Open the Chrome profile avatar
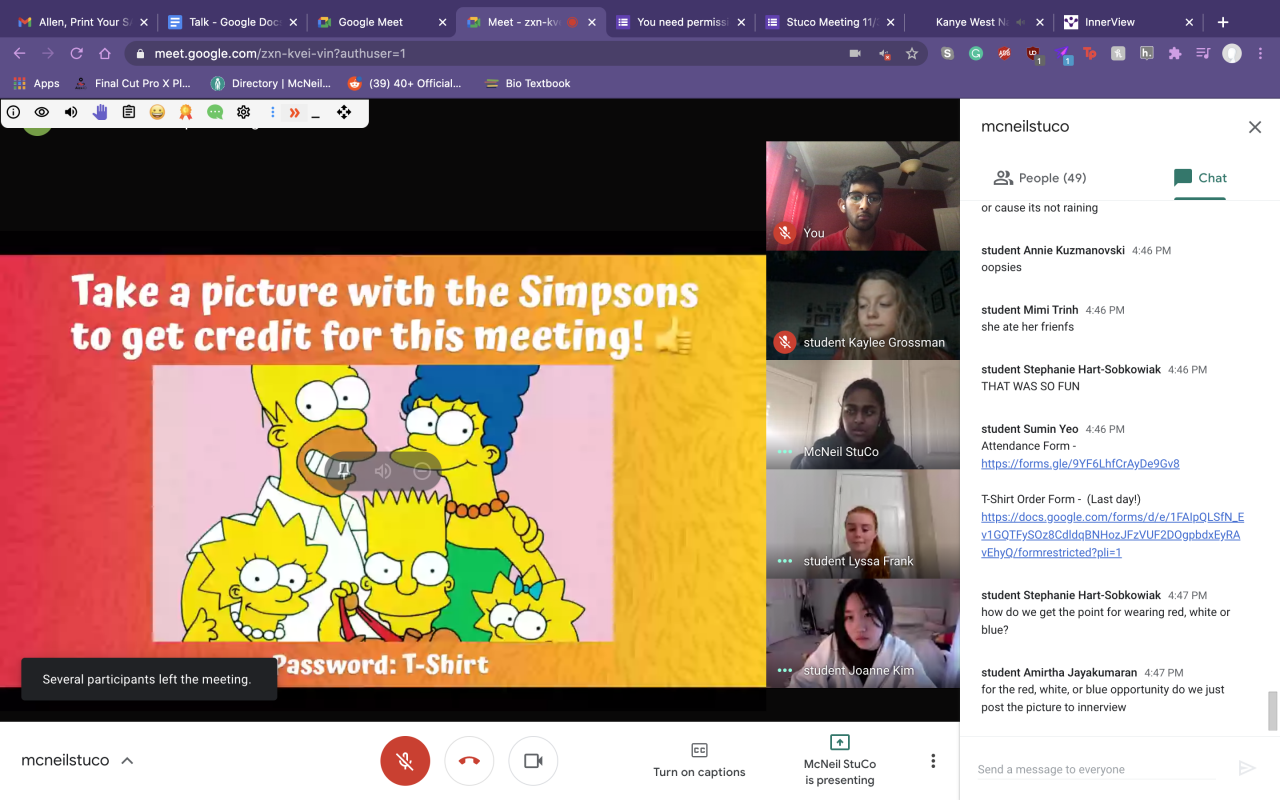This screenshot has height=800, width=1280. tap(1232, 54)
